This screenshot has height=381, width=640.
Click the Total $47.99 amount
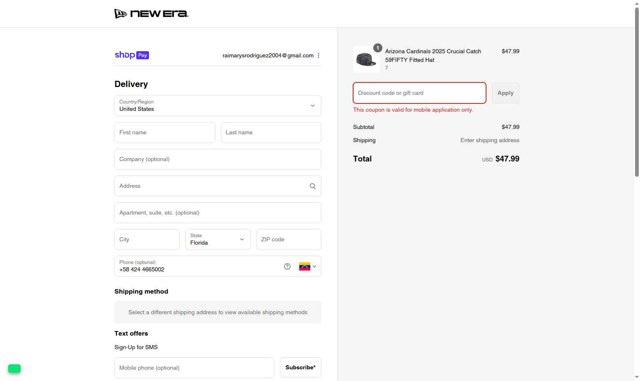(507, 159)
